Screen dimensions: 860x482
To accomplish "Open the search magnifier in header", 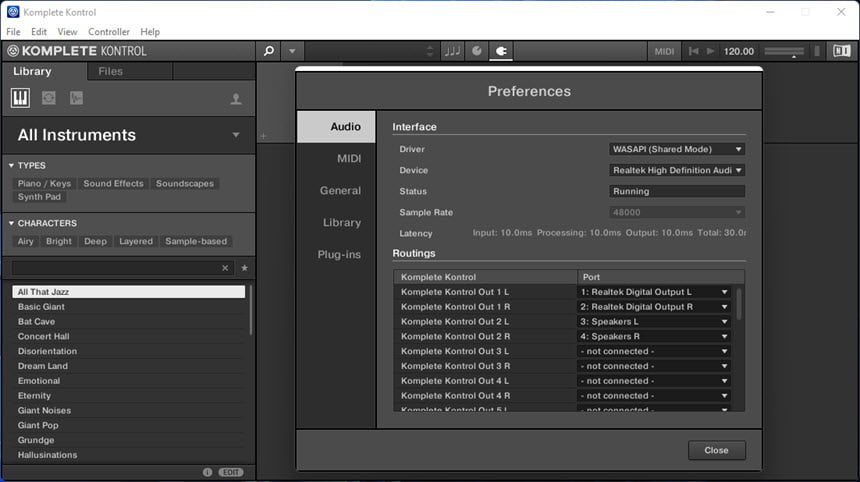I will 269,51.
